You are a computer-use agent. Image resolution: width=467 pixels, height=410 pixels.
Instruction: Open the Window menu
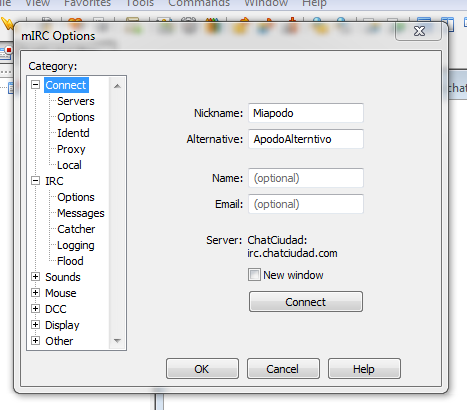coord(266,3)
